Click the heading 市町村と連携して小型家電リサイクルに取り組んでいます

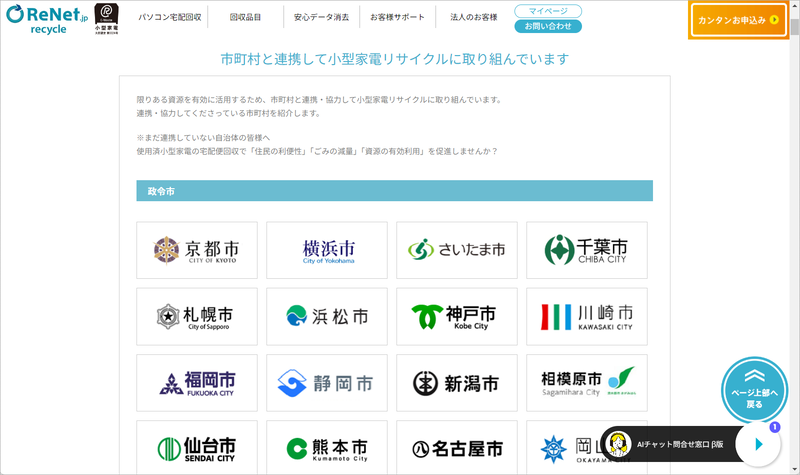point(395,59)
